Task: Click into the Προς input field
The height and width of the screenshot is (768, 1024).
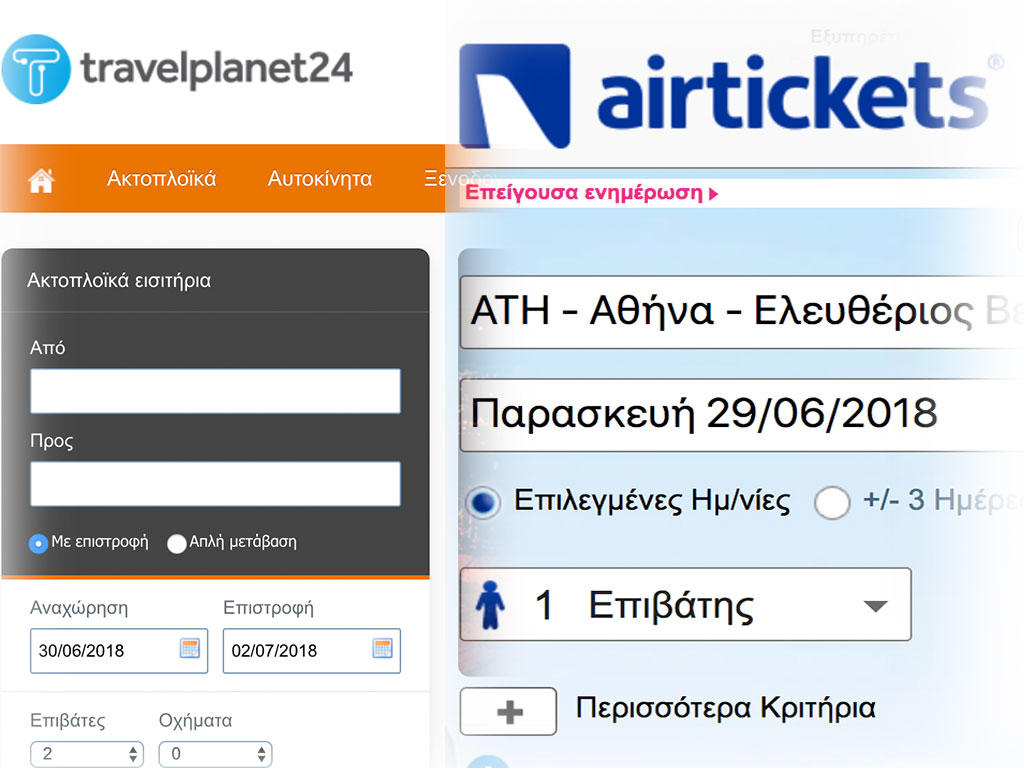Action: (x=216, y=484)
